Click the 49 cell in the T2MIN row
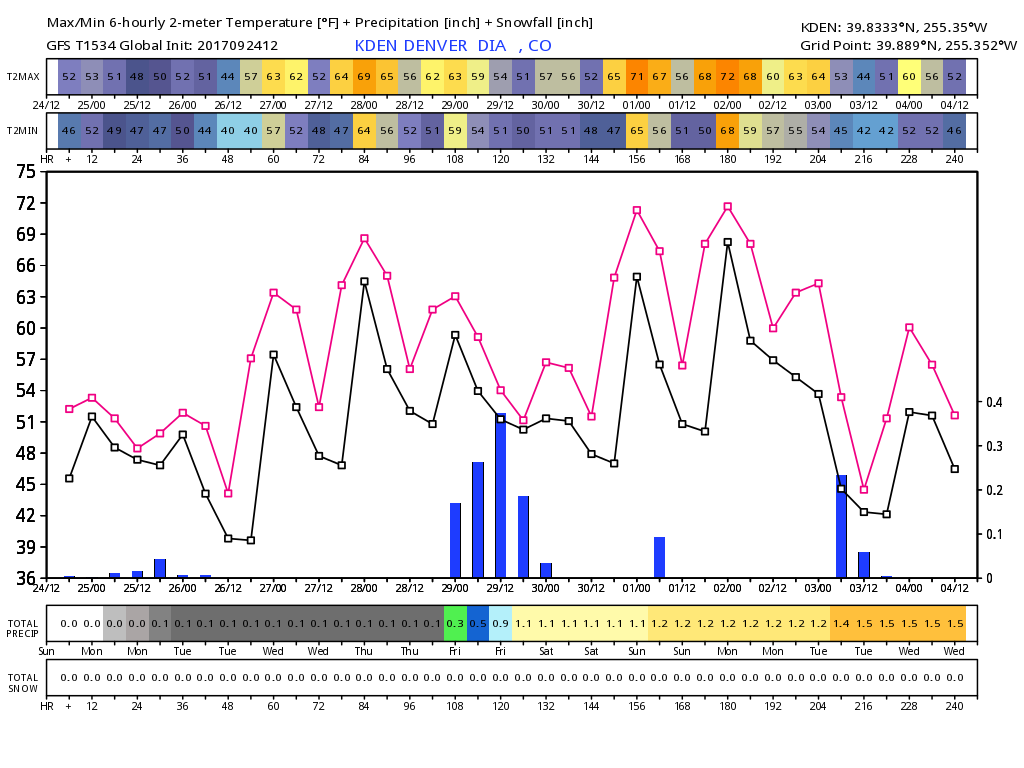This screenshot has height=768, width=1024. 114,131
